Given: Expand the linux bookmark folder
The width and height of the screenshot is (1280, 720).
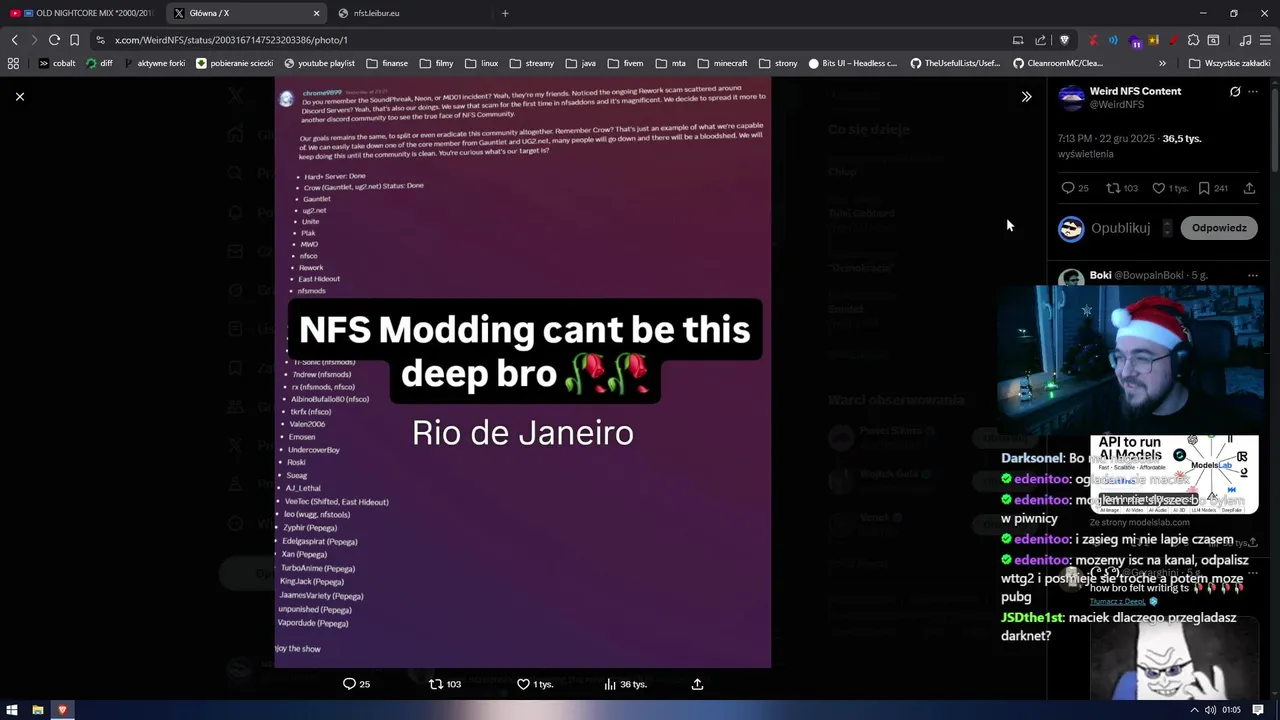Looking at the screenshot, I should point(481,63).
